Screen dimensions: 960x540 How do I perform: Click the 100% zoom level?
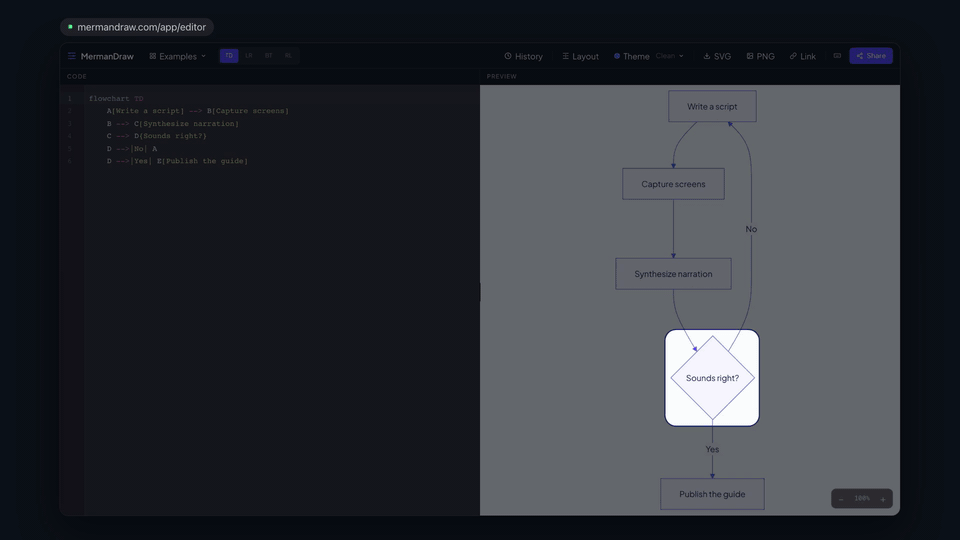click(862, 498)
